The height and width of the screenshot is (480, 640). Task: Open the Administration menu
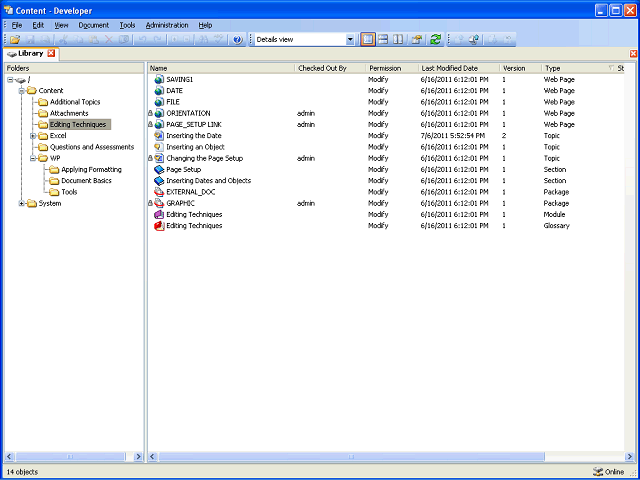pyautogui.click(x=167, y=25)
